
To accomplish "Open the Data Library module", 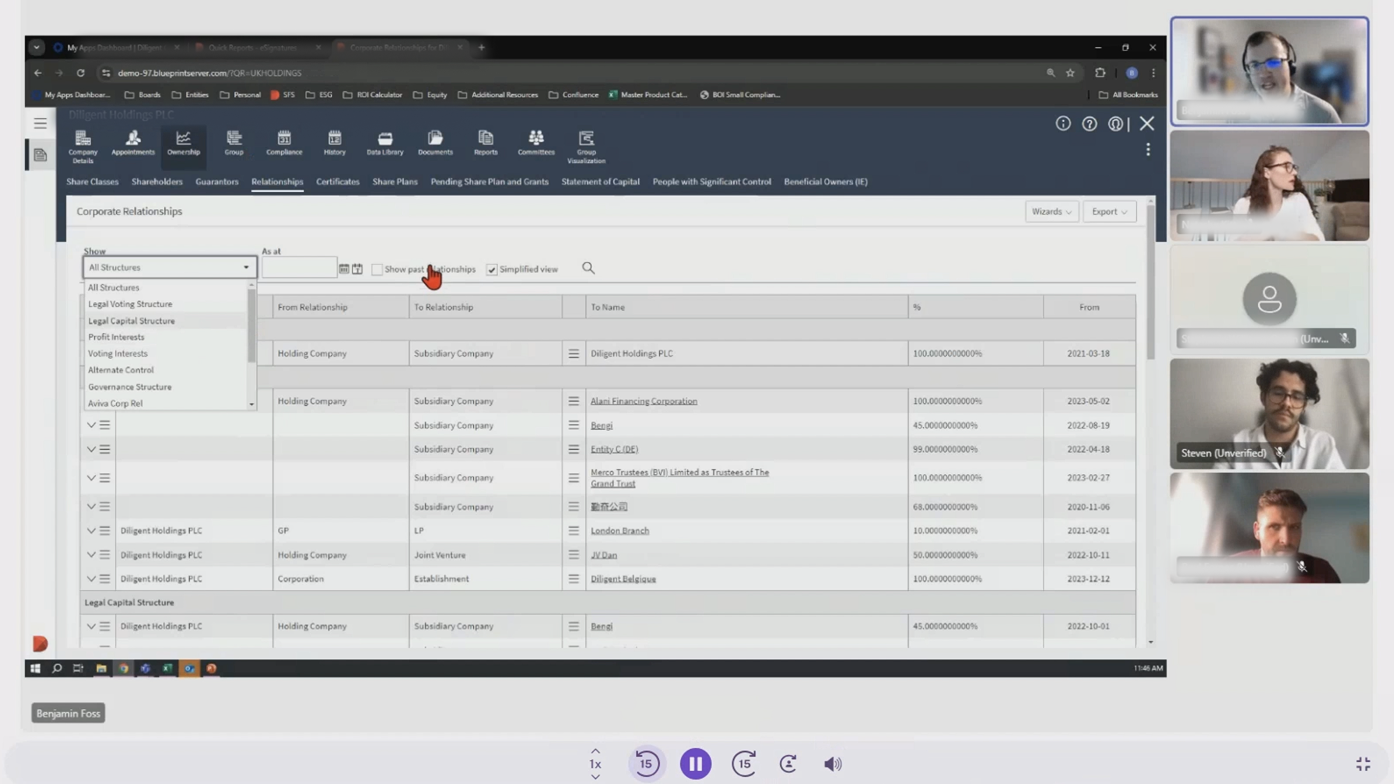I will click(385, 143).
